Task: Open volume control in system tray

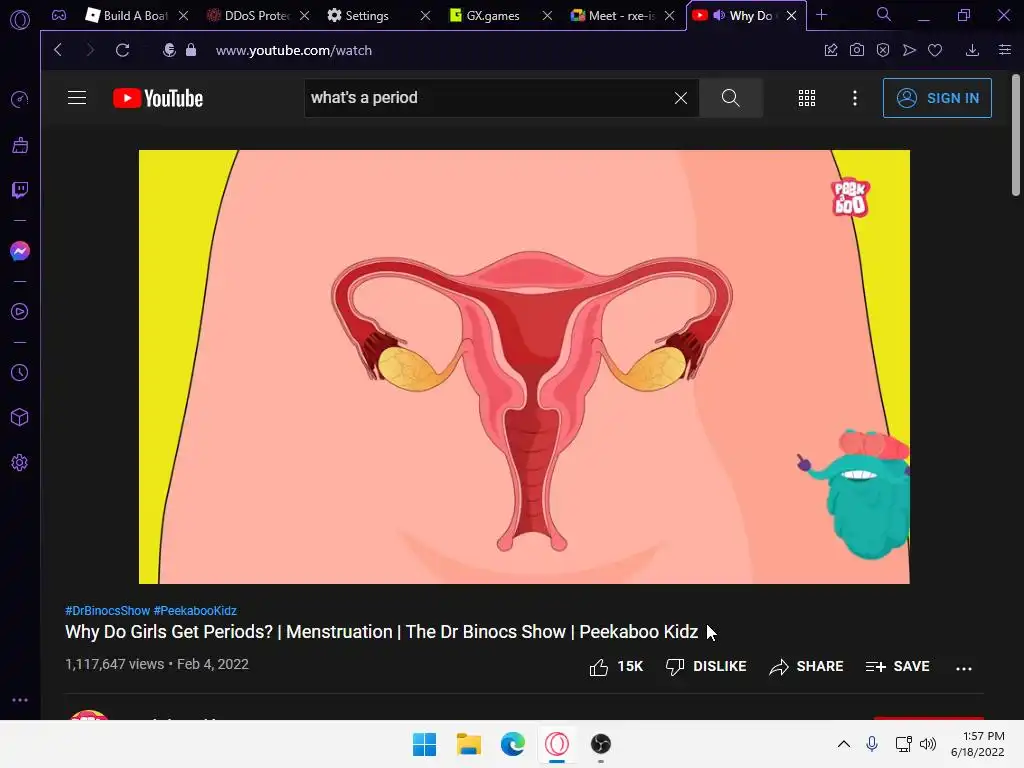Action: (x=927, y=744)
